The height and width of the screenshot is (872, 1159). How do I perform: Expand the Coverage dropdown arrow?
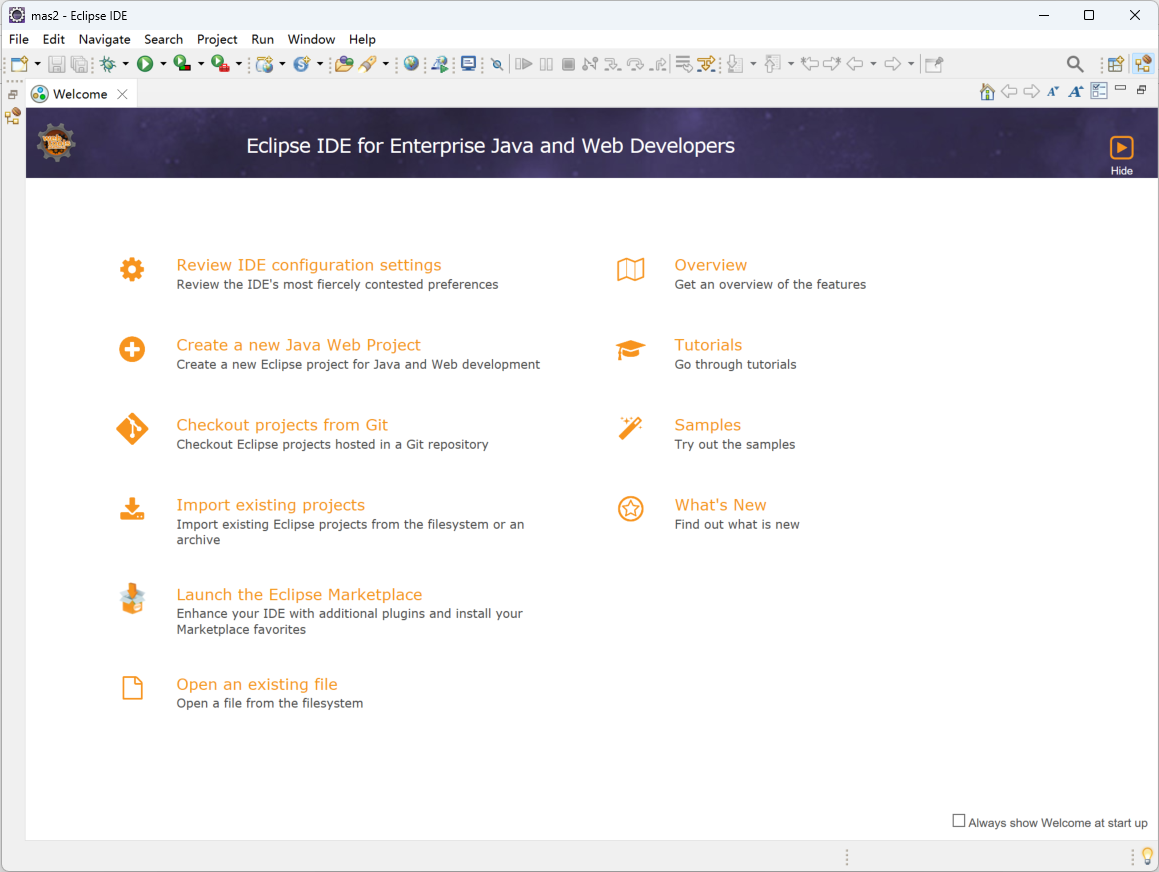tap(201, 64)
